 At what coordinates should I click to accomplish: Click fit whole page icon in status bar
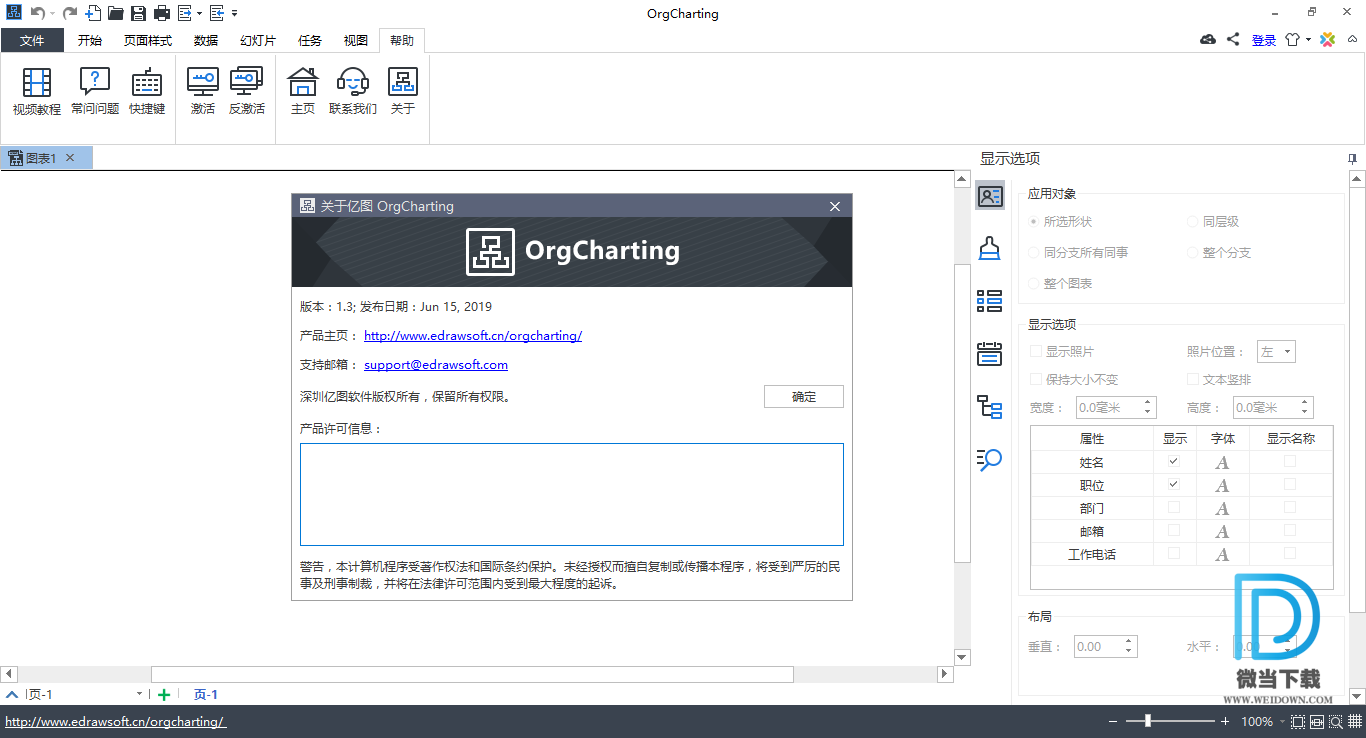tap(1298, 722)
